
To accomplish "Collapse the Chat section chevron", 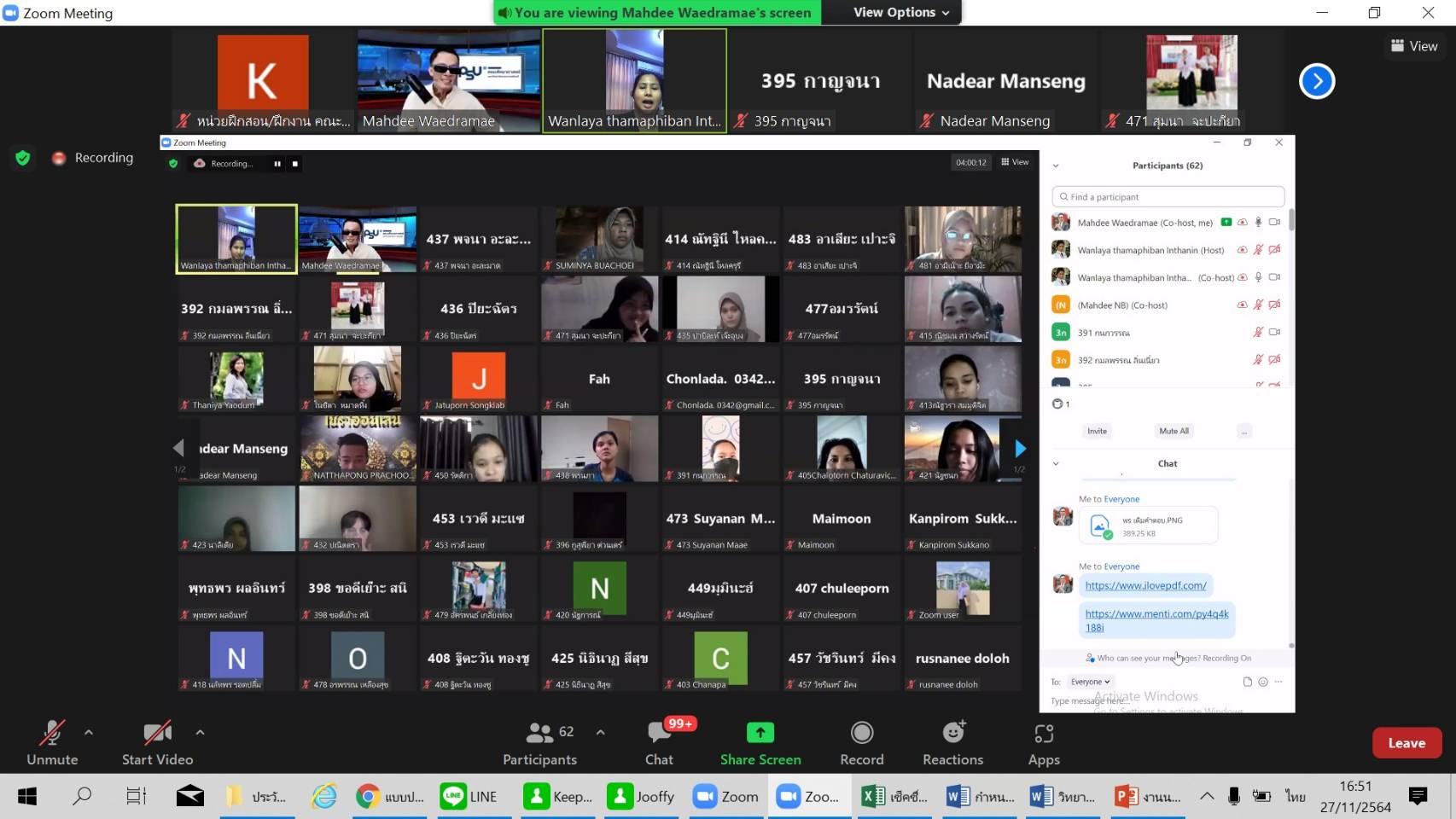I will [1056, 463].
